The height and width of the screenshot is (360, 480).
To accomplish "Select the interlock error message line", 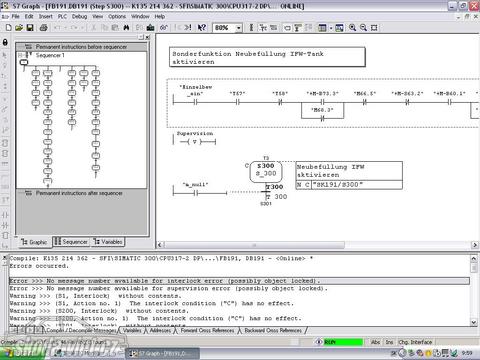I will click(239, 281).
